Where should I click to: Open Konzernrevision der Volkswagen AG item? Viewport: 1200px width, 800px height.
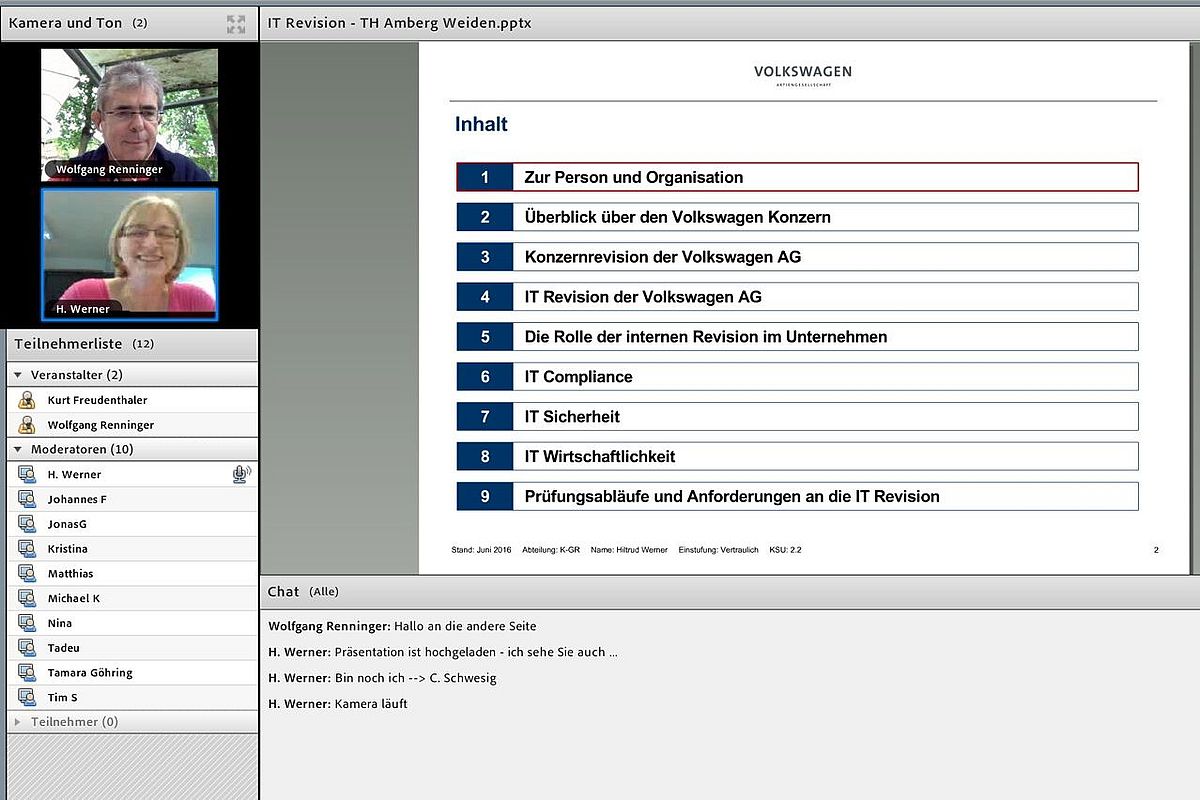coord(797,257)
